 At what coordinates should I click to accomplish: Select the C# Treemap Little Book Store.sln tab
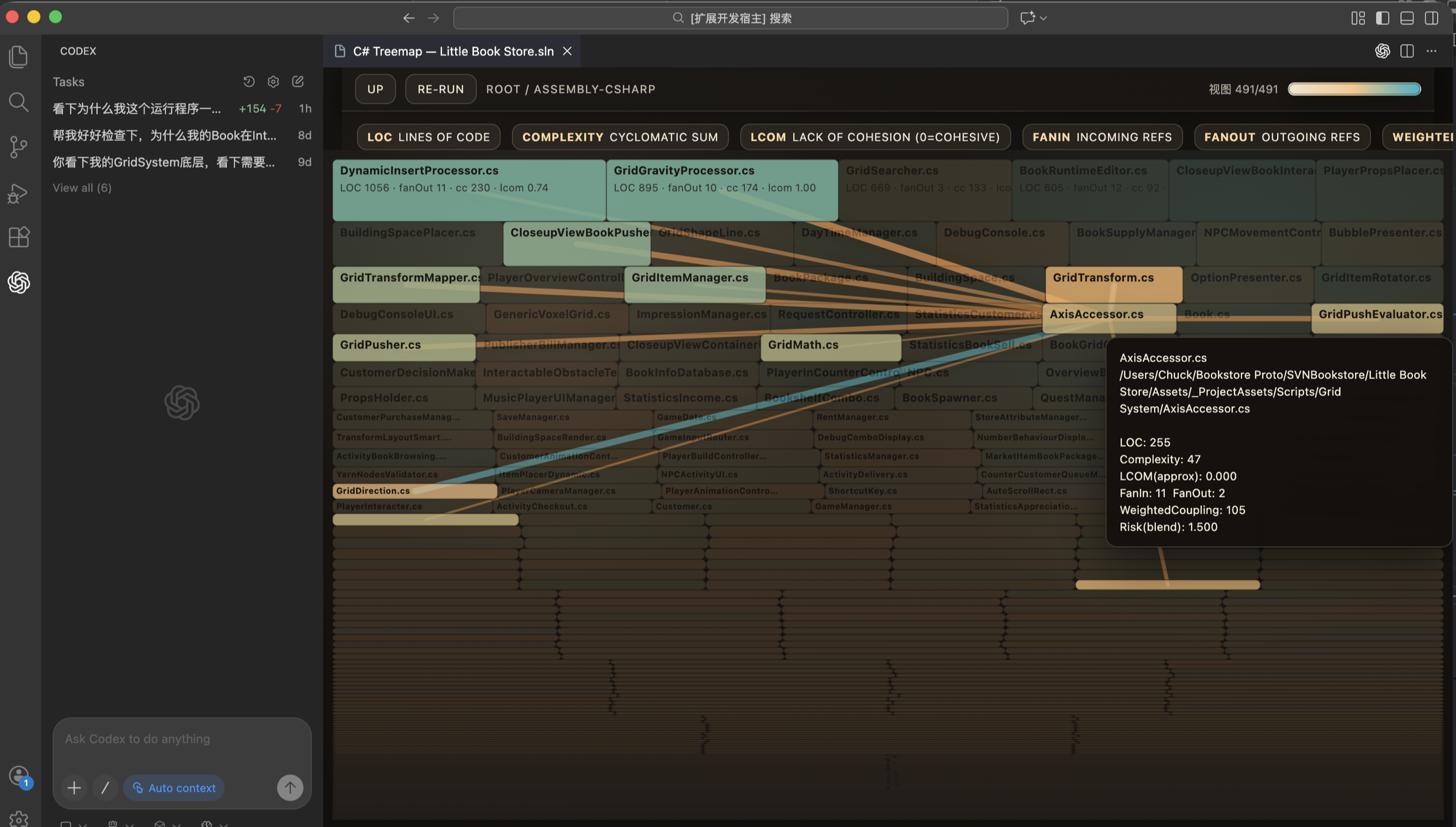pyautogui.click(x=452, y=51)
